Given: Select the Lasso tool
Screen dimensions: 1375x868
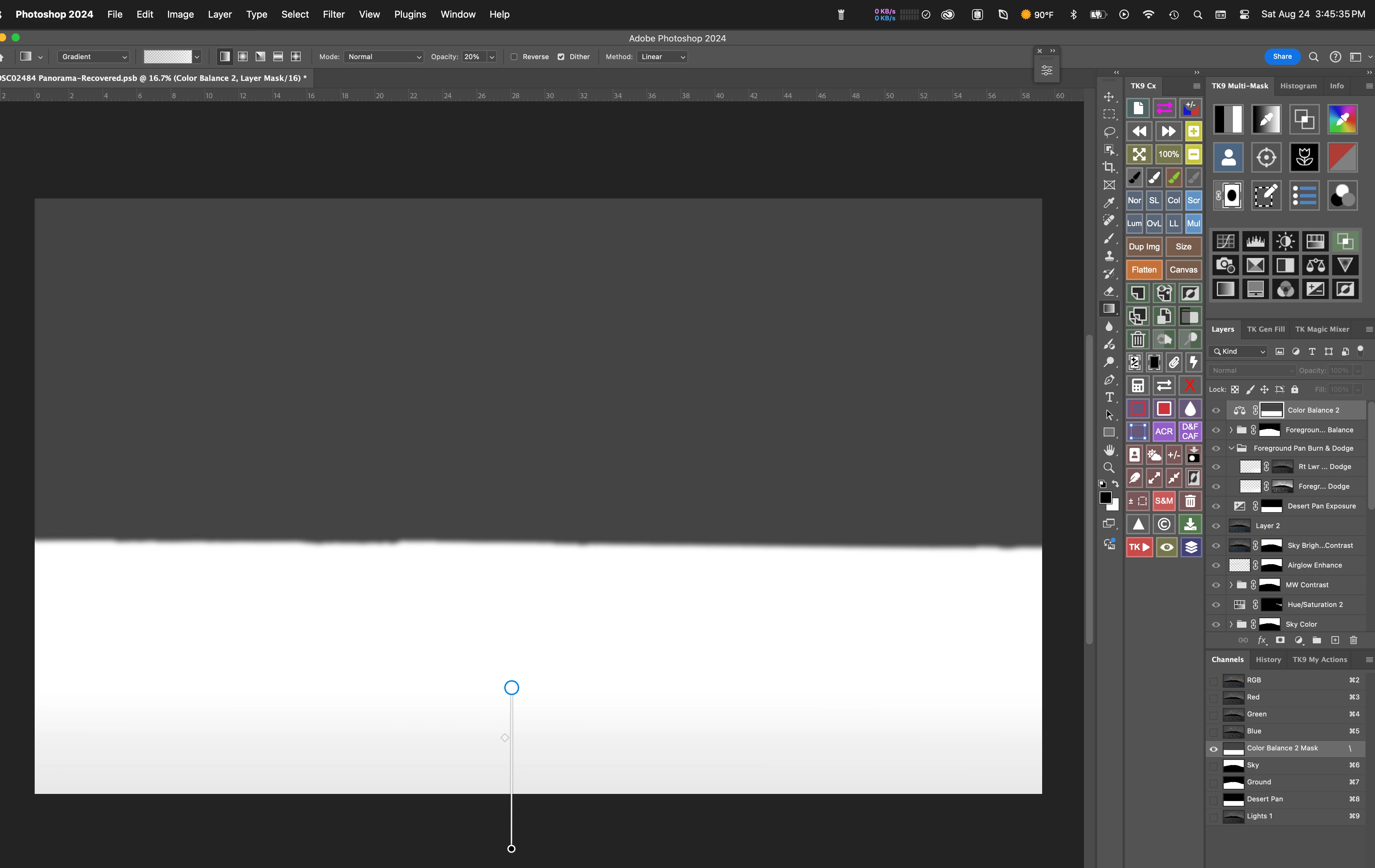Looking at the screenshot, I should [1109, 132].
